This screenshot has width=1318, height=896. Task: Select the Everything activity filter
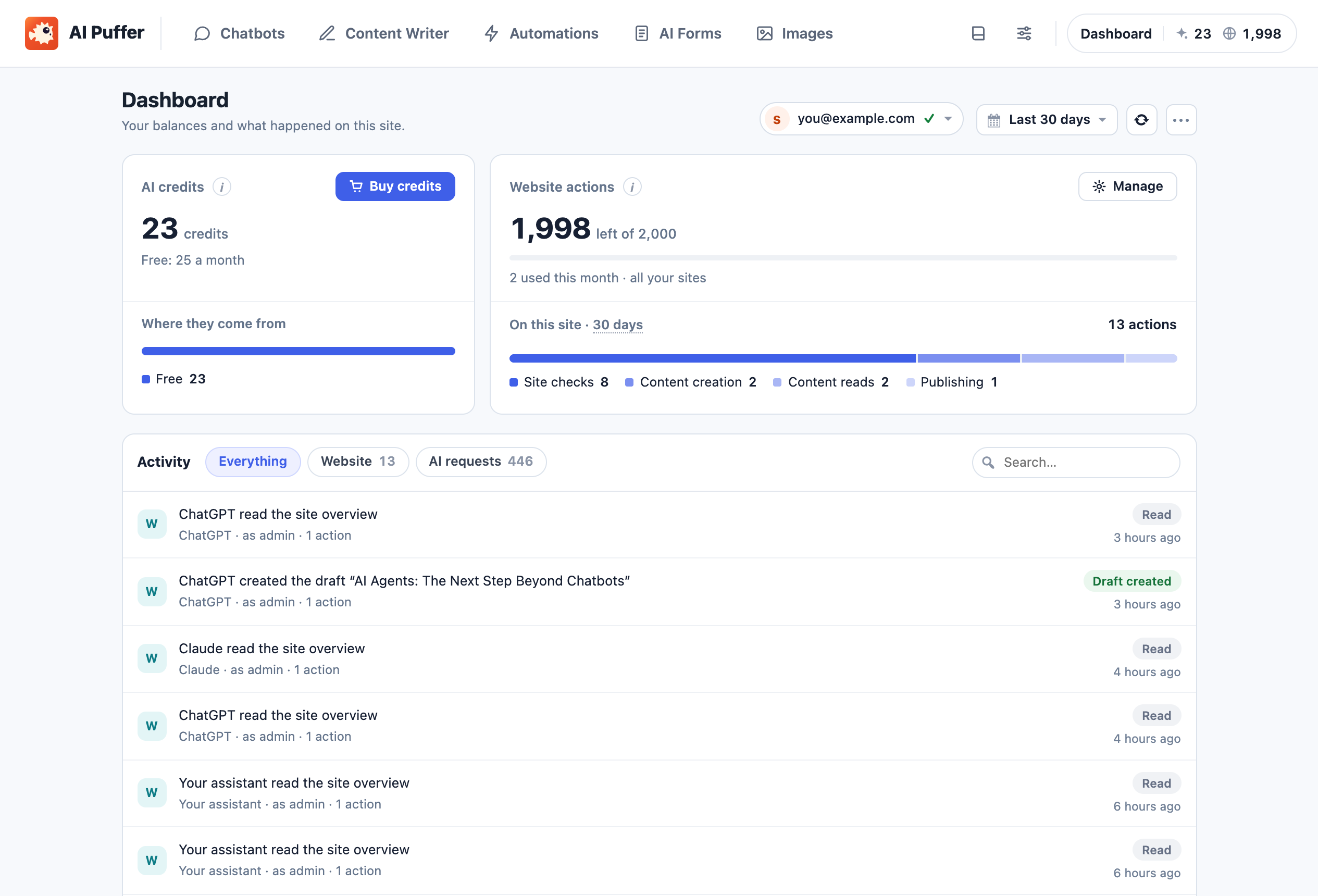[253, 462]
